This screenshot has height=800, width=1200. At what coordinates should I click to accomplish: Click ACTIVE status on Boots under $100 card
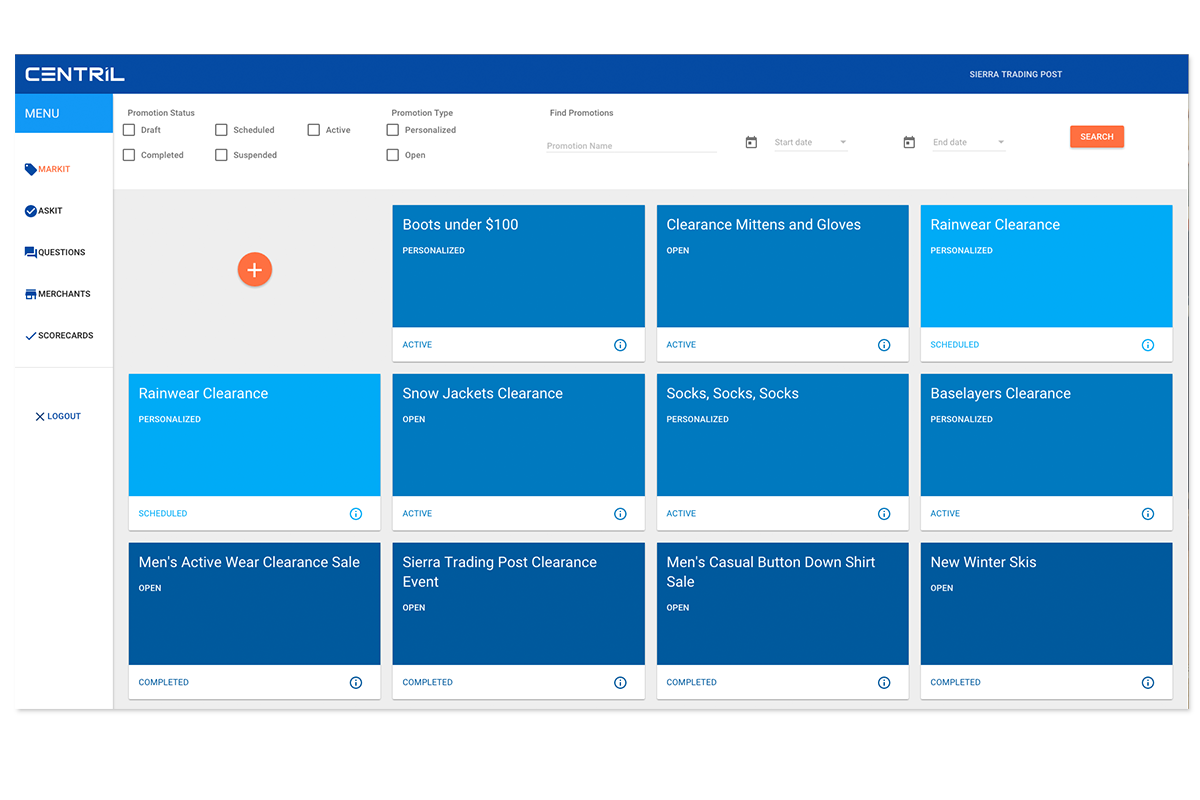pyautogui.click(x=417, y=345)
